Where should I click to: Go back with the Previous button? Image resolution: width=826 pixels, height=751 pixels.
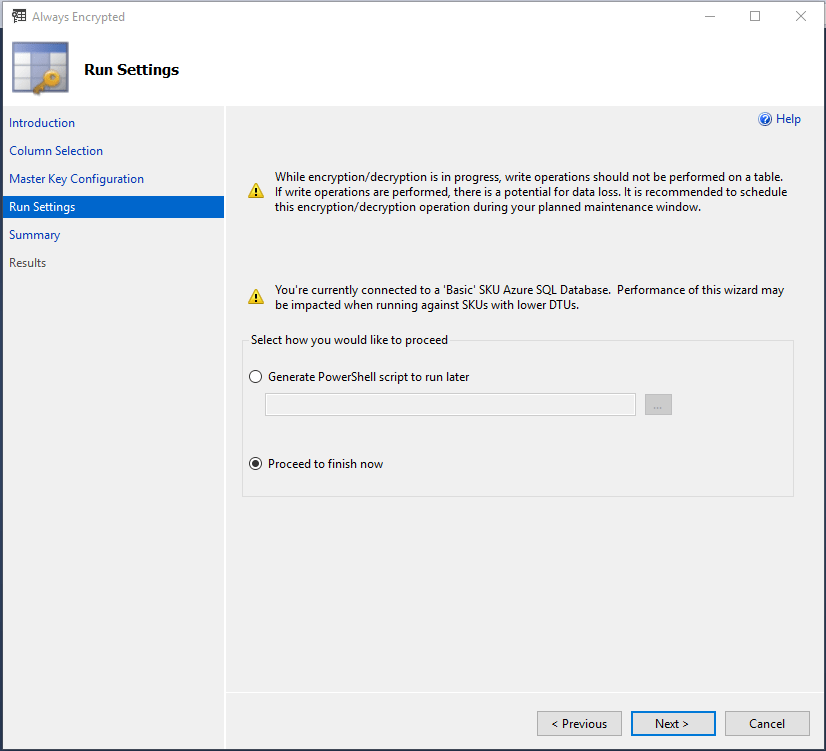pos(579,723)
